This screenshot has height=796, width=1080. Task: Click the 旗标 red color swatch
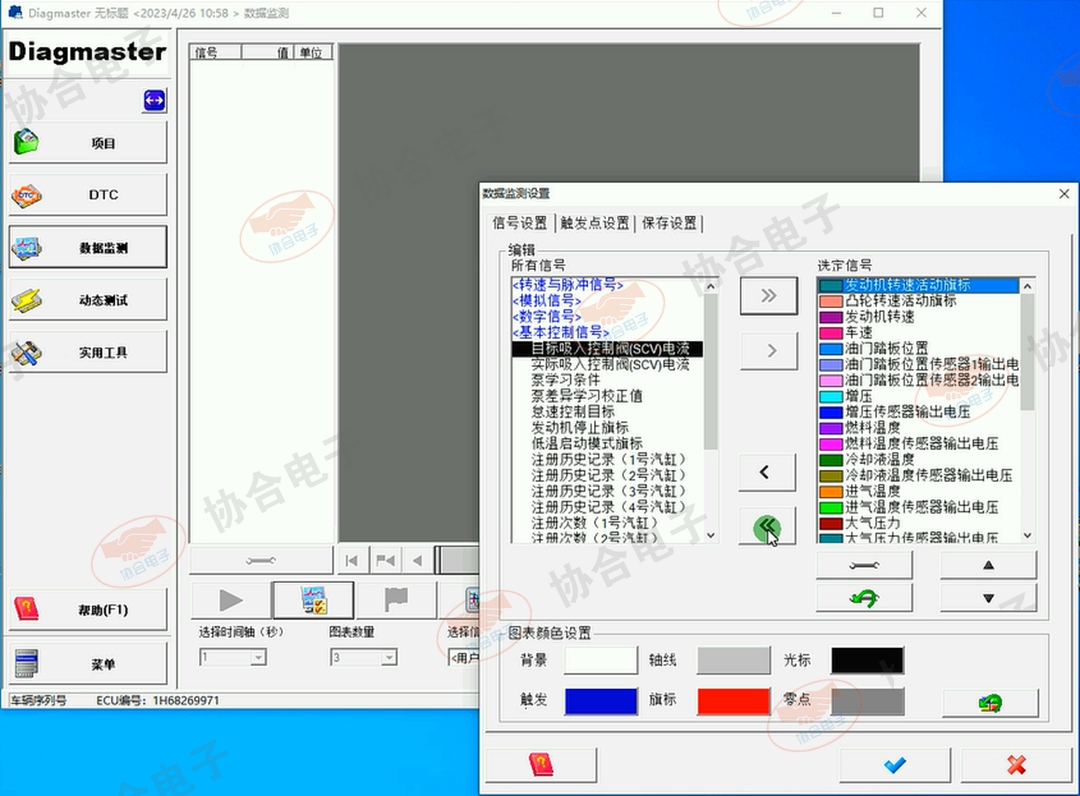point(734,701)
